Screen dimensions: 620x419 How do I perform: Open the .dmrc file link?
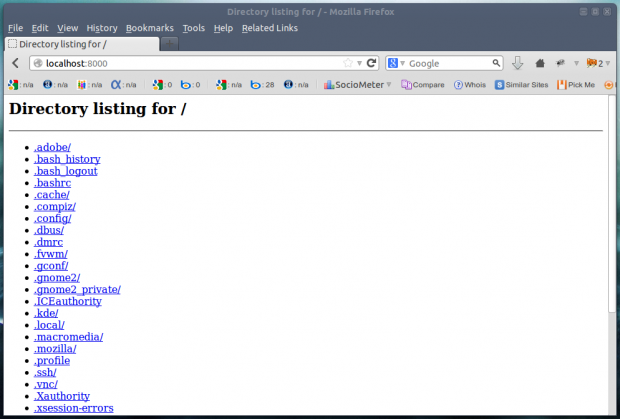[48, 242]
